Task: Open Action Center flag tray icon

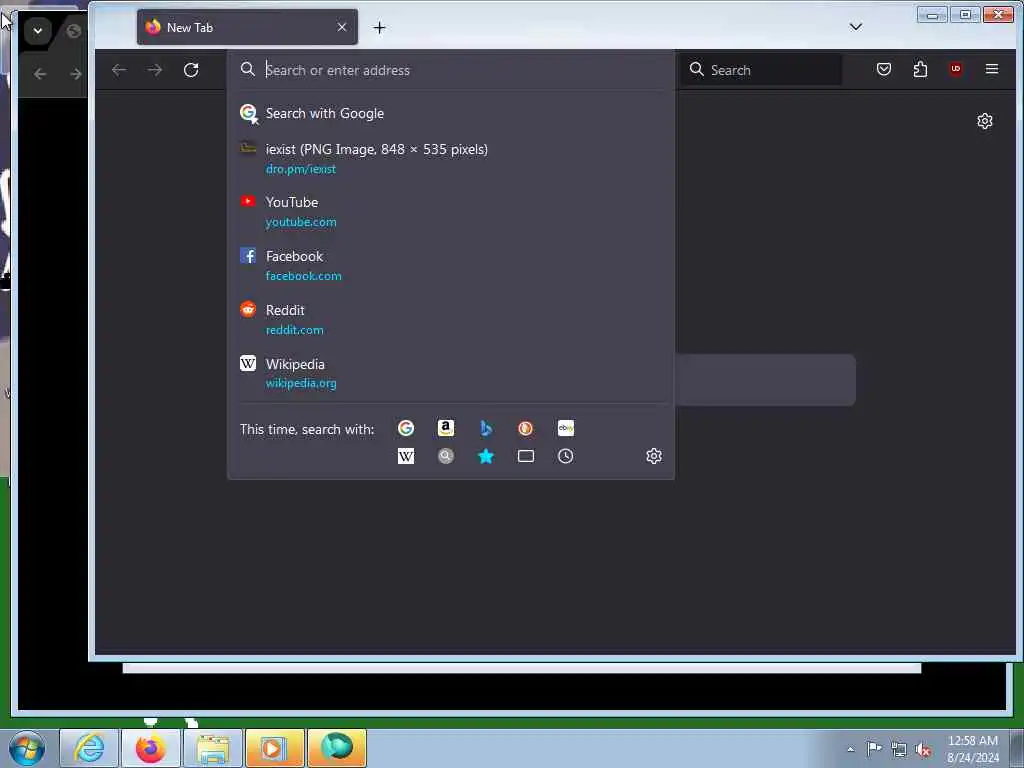Action: pos(874,748)
